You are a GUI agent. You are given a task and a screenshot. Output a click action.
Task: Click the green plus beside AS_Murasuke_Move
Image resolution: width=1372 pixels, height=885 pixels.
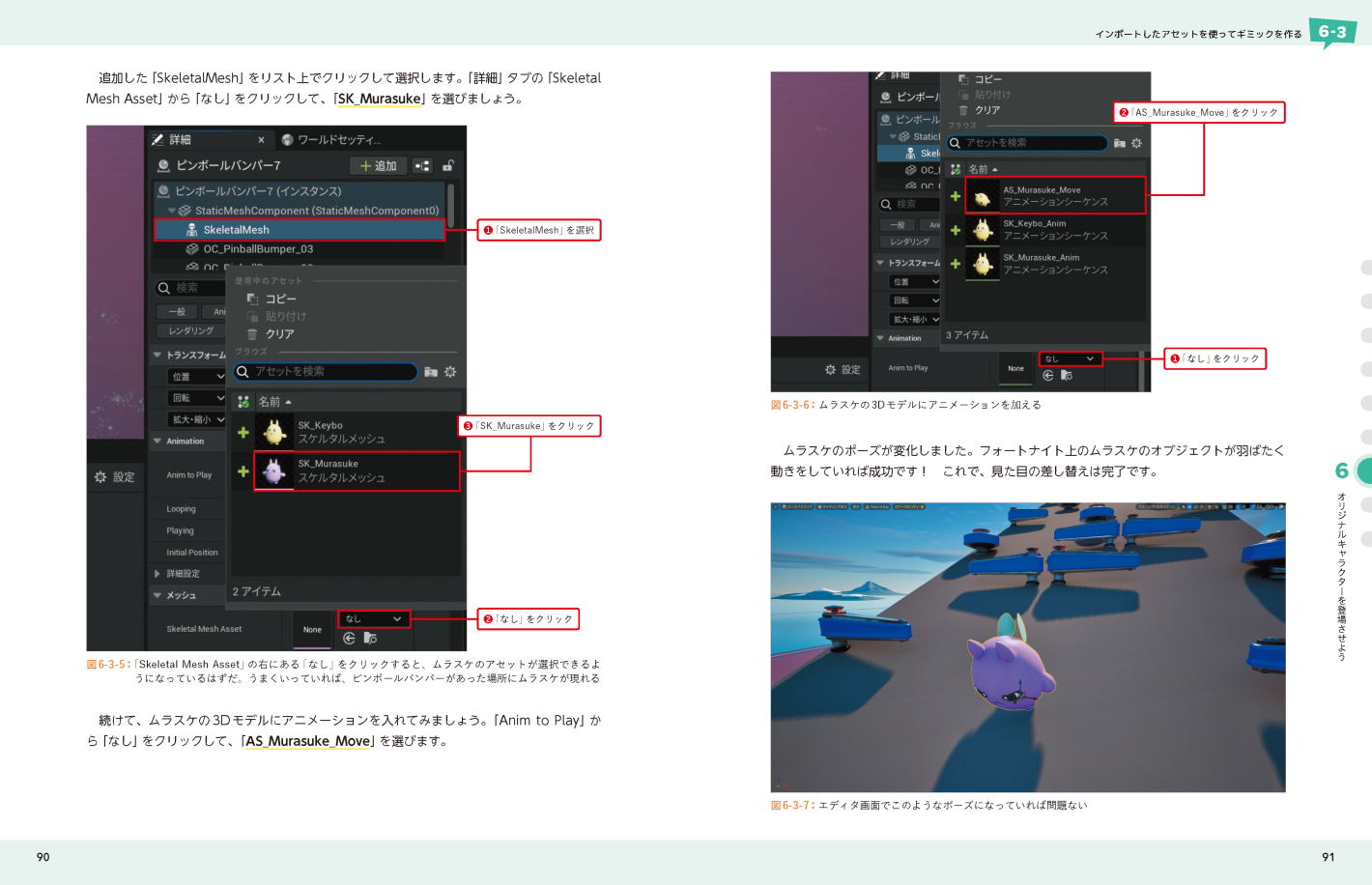[x=956, y=196]
